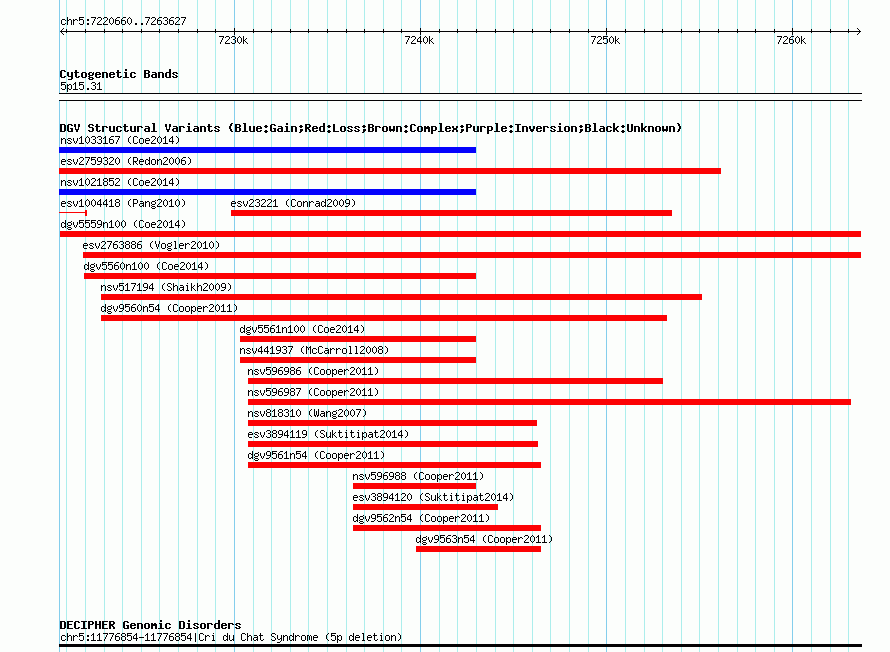
Task: Select the dgv5560n100 (Coe2014) label
Action: (146, 266)
